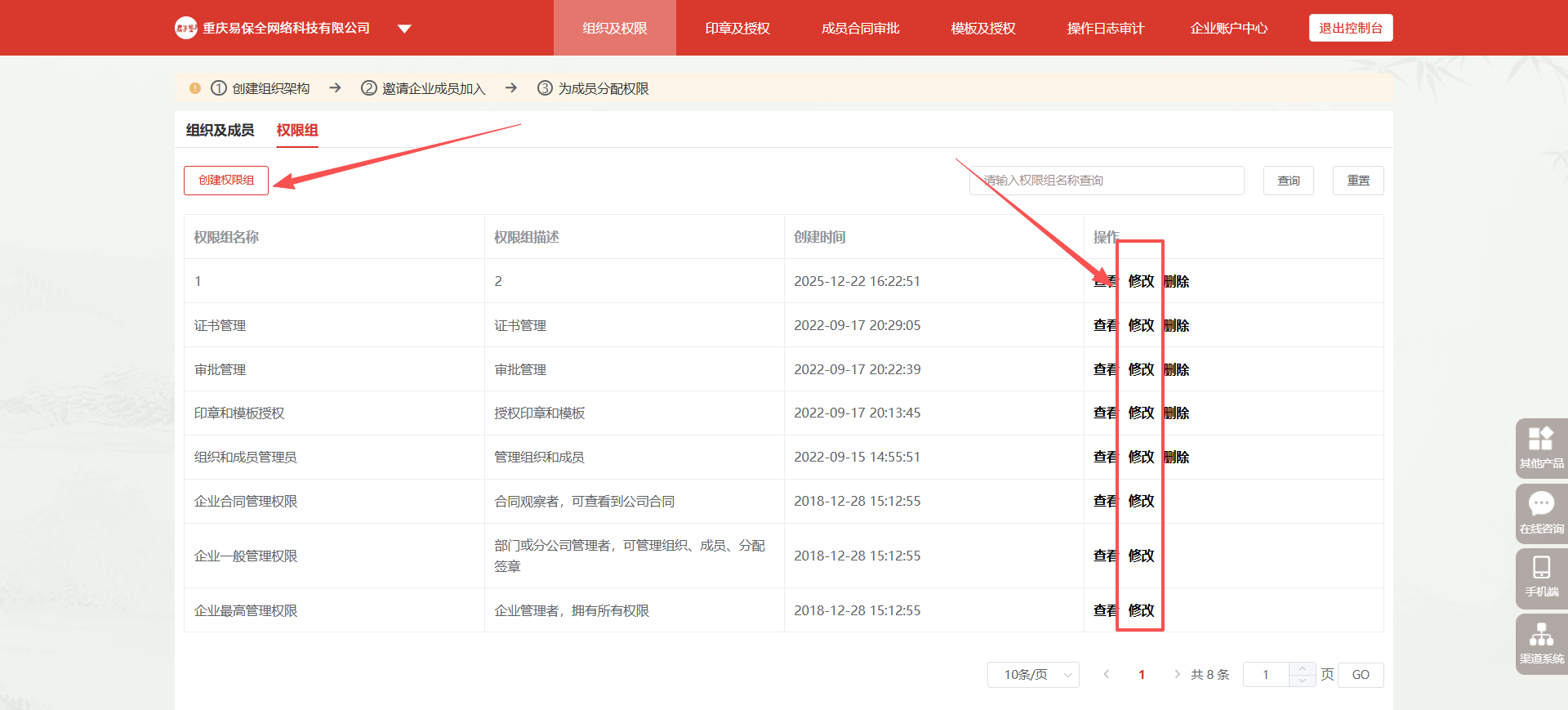Open the 其他产品 sidebar icon
The width and height of the screenshot is (1568, 710).
click(1540, 447)
